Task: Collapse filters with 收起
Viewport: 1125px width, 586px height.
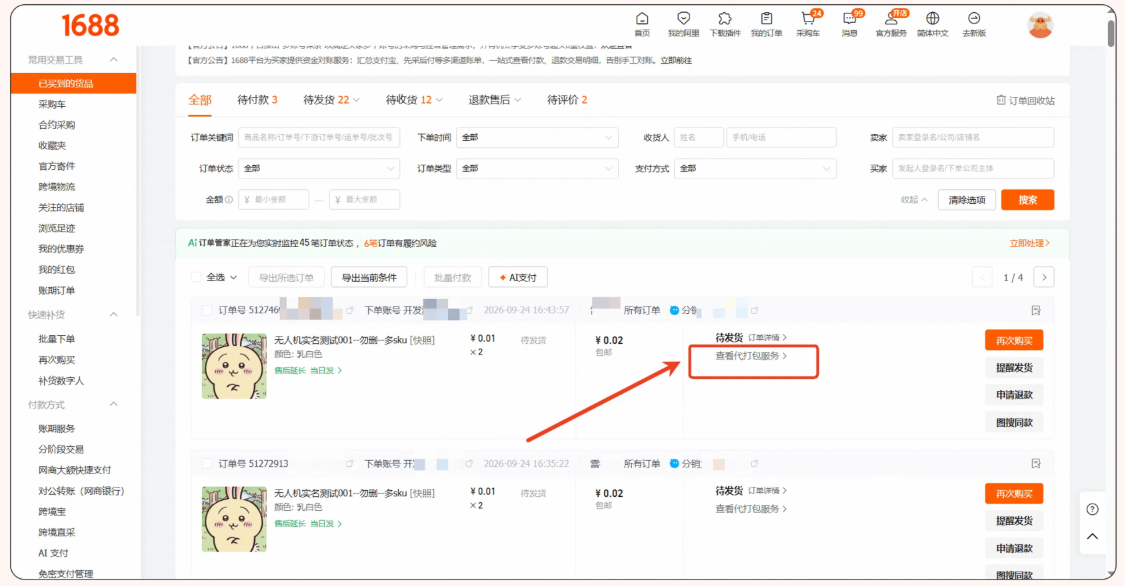Action: (914, 200)
